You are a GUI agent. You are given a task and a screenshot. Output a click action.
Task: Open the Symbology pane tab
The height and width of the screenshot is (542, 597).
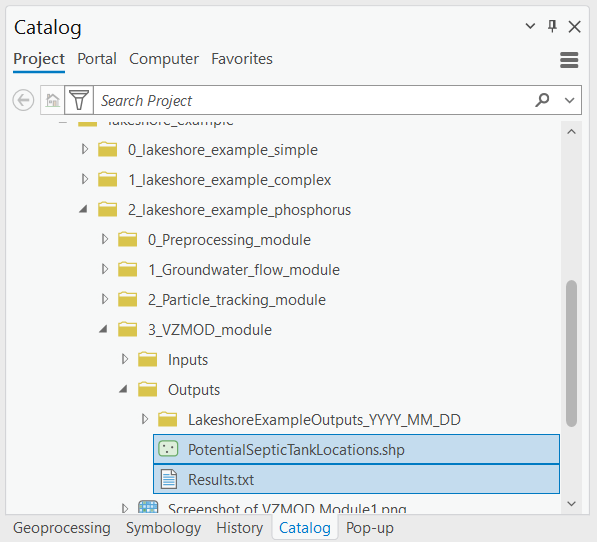163,528
